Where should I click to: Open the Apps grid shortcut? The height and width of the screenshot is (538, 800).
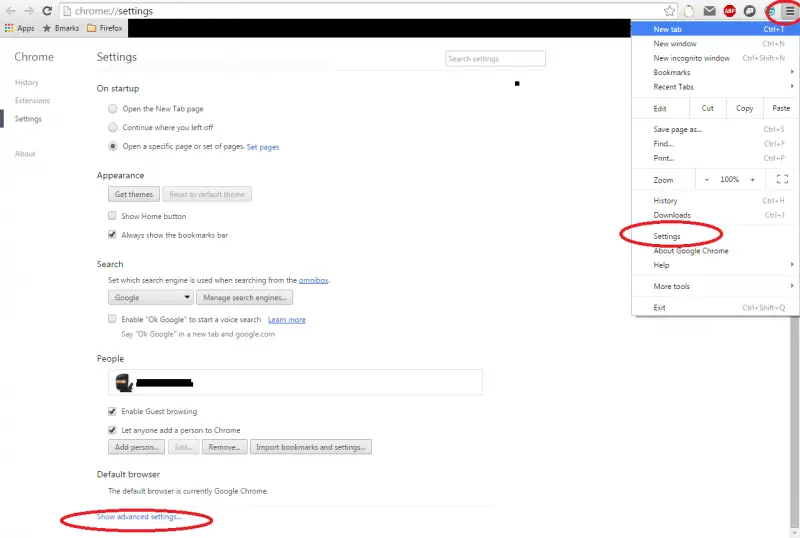pyautogui.click(x=19, y=28)
